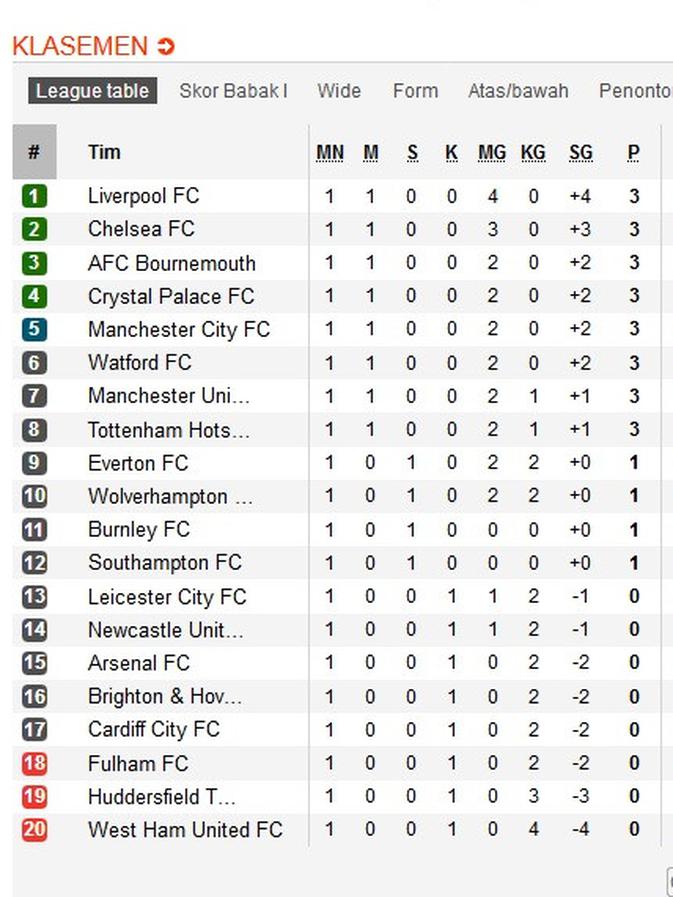Click the teal rank 5 badge
The height and width of the screenshot is (897, 673).
34,329
